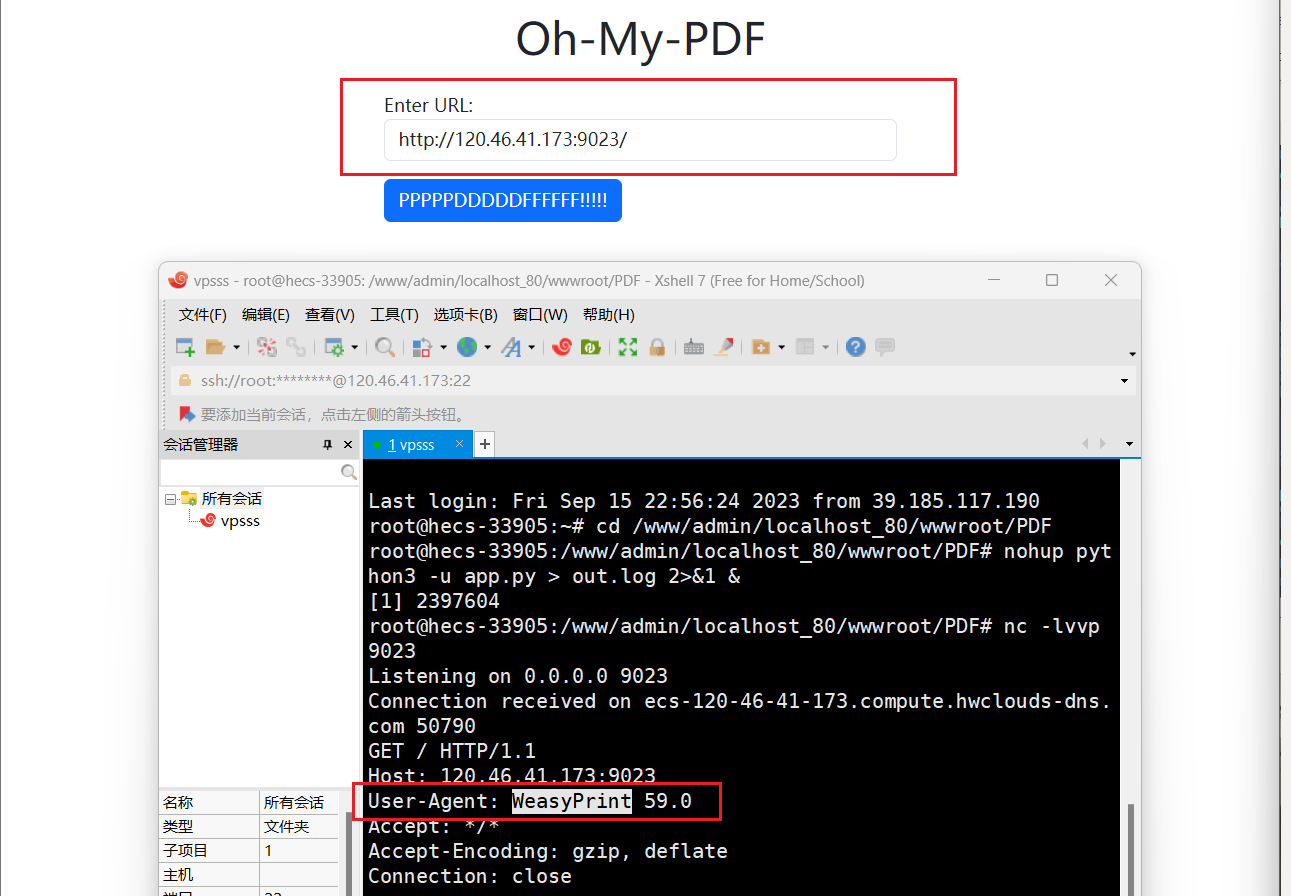Screen dimensions: 1291x896
Task: Click the Reconnect chain-link icon
Action: pyautogui.click(x=296, y=347)
